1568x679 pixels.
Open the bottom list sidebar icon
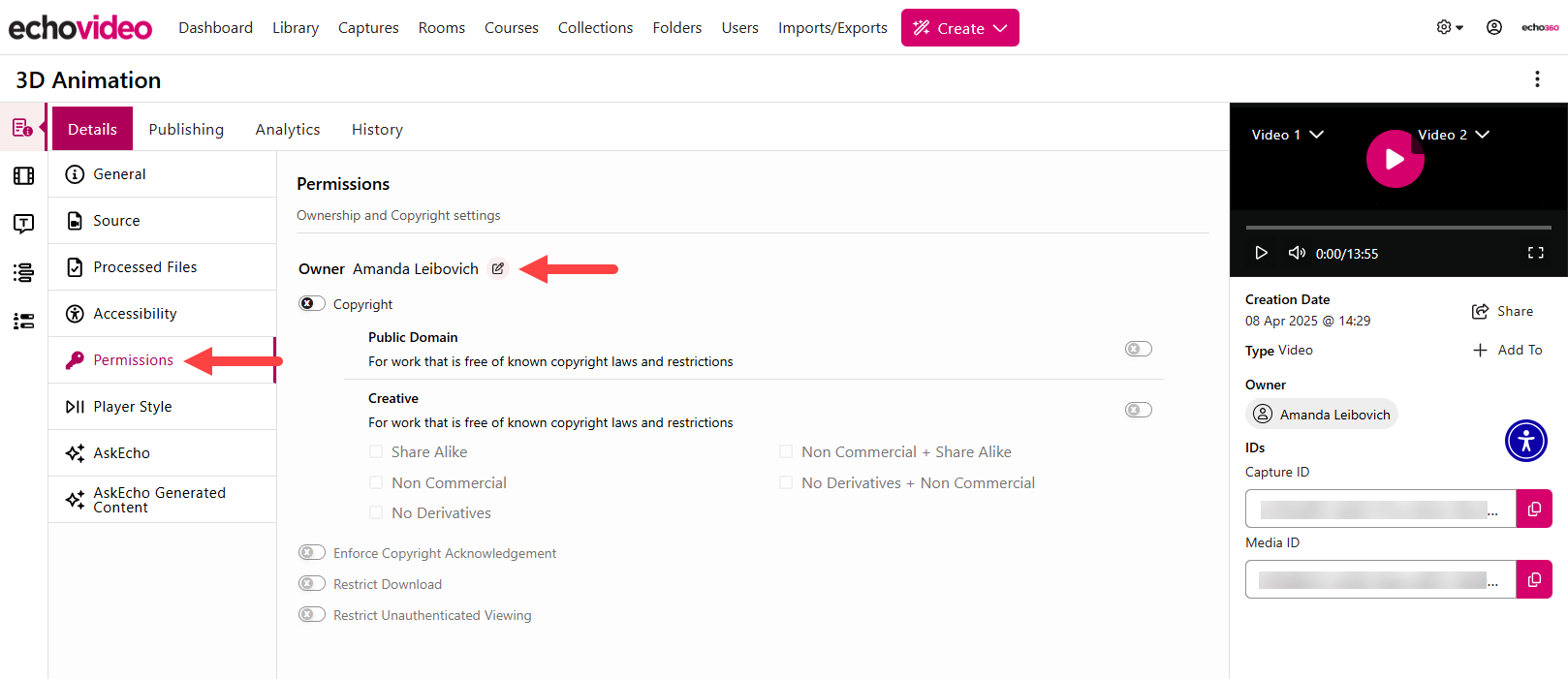click(23, 321)
